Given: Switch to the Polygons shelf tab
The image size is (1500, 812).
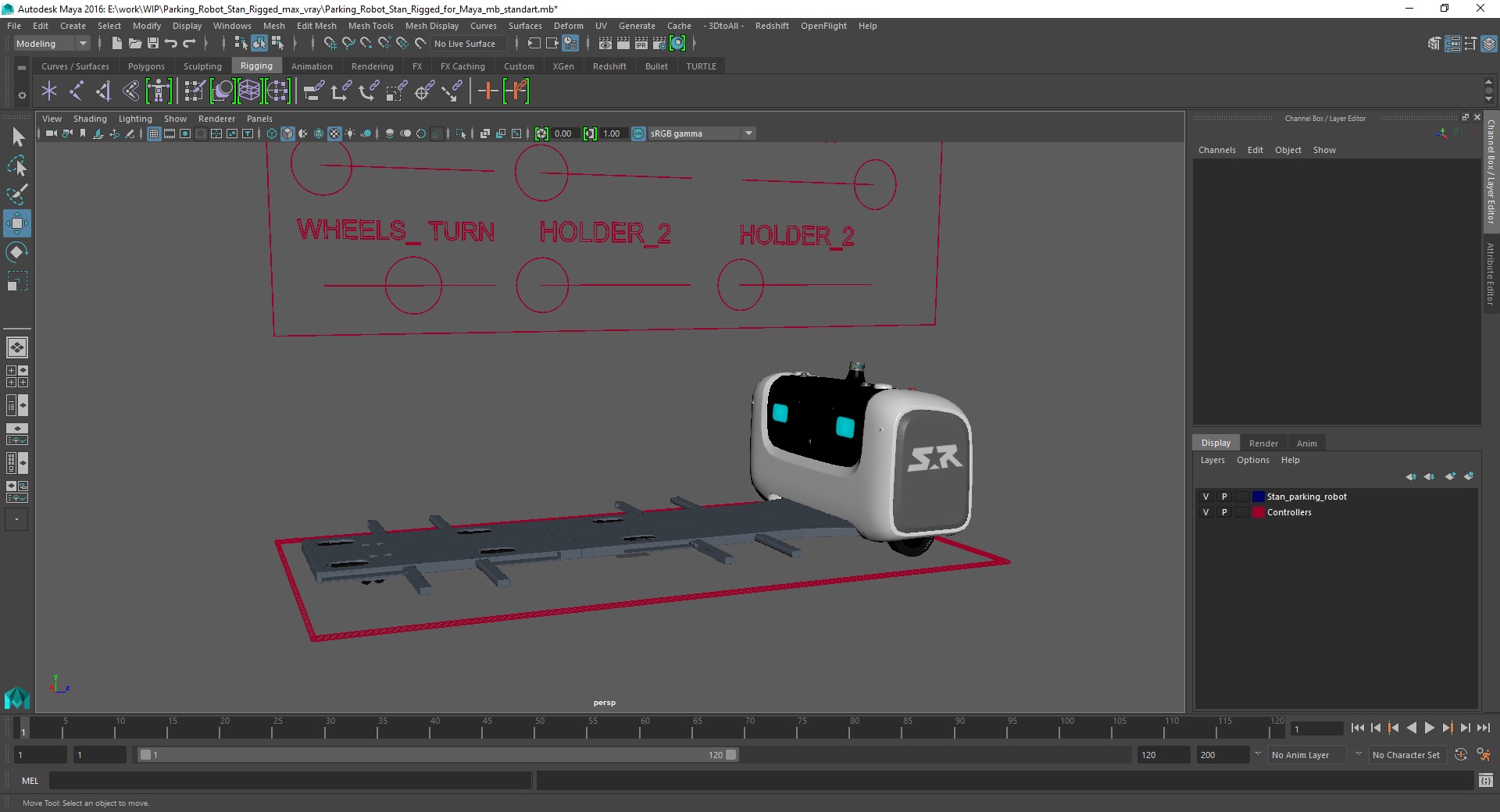Looking at the screenshot, I should pyautogui.click(x=146, y=66).
